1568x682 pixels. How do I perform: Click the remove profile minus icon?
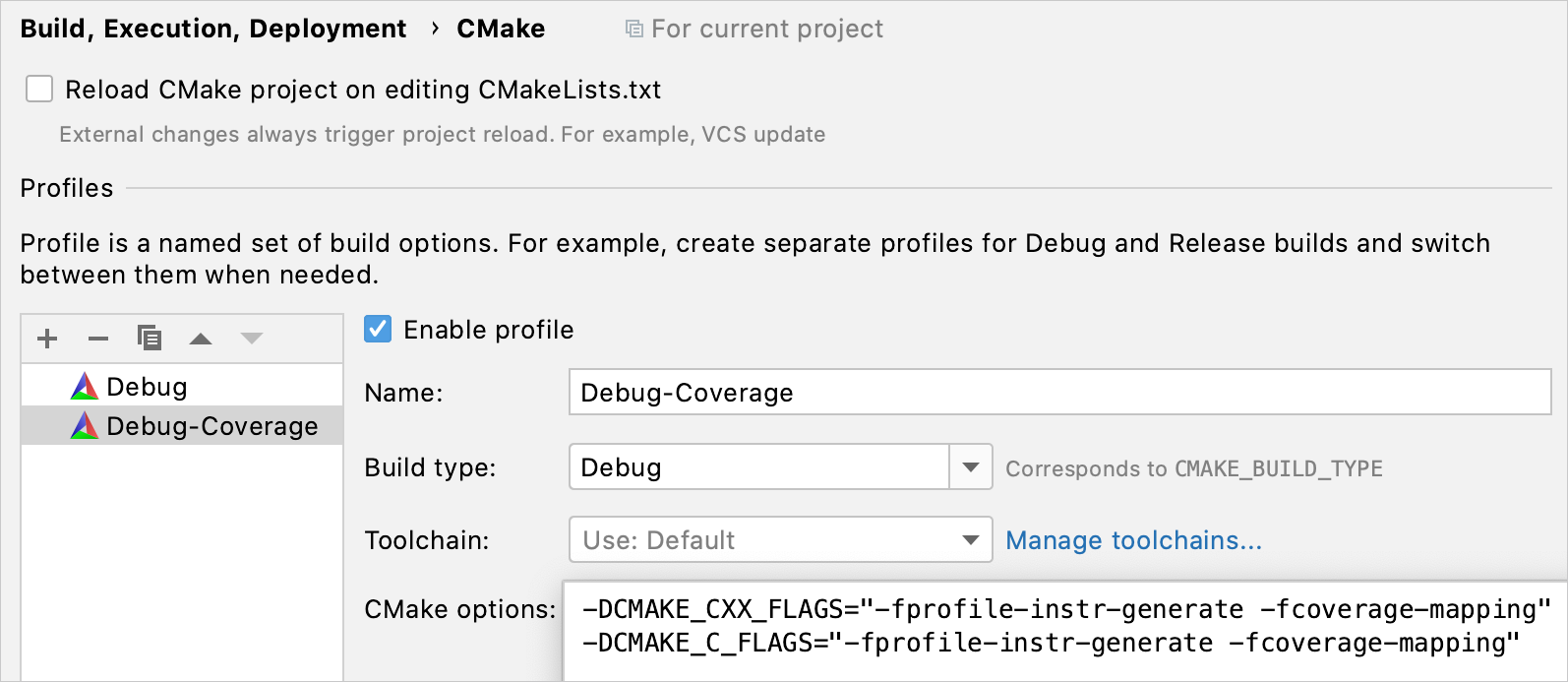point(98,339)
